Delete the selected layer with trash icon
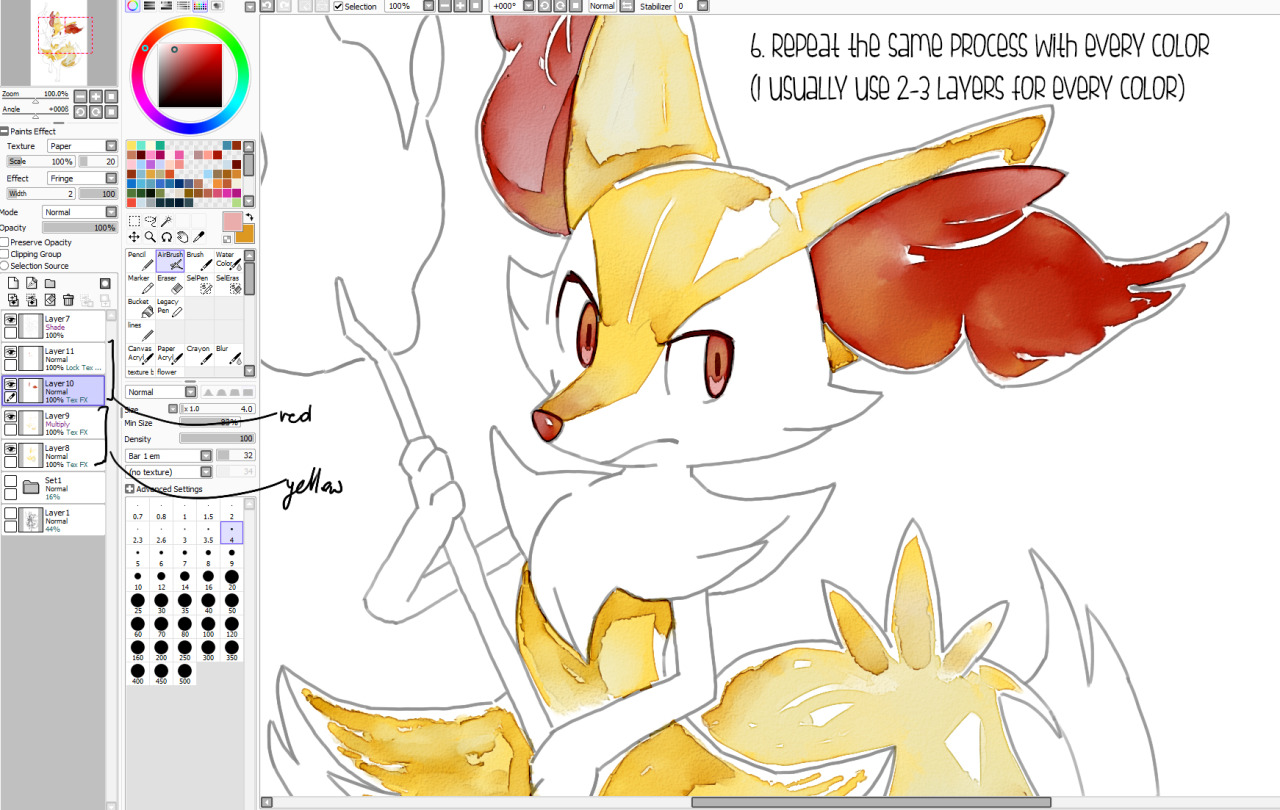 (x=68, y=300)
